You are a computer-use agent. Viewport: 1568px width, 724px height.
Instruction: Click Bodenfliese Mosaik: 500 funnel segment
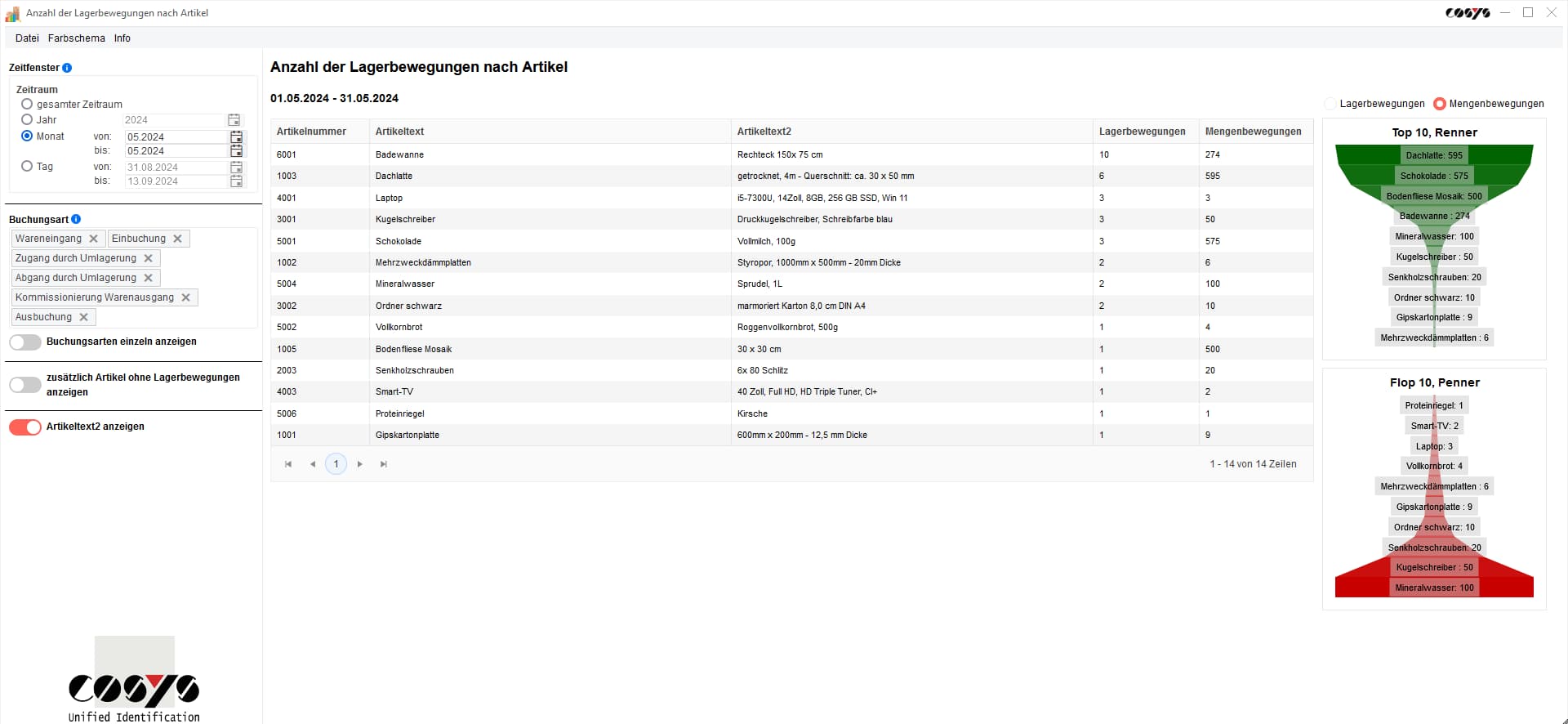pyautogui.click(x=1434, y=196)
